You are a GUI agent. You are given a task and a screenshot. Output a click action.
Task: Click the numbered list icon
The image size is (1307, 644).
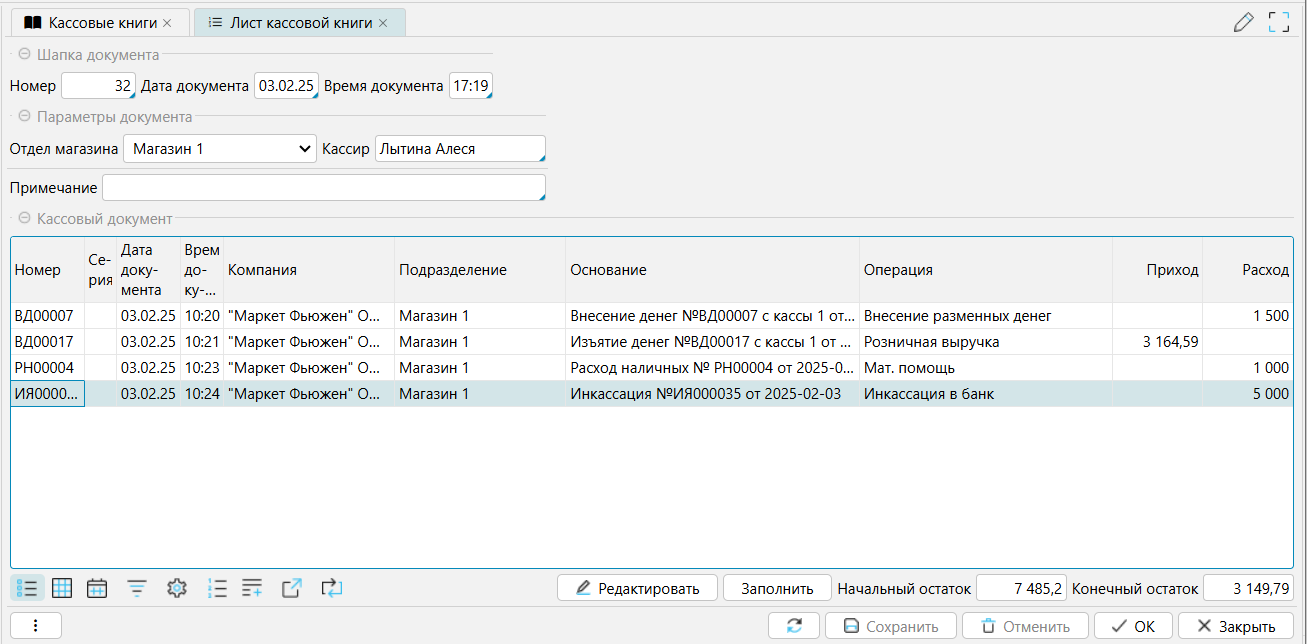(216, 588)
